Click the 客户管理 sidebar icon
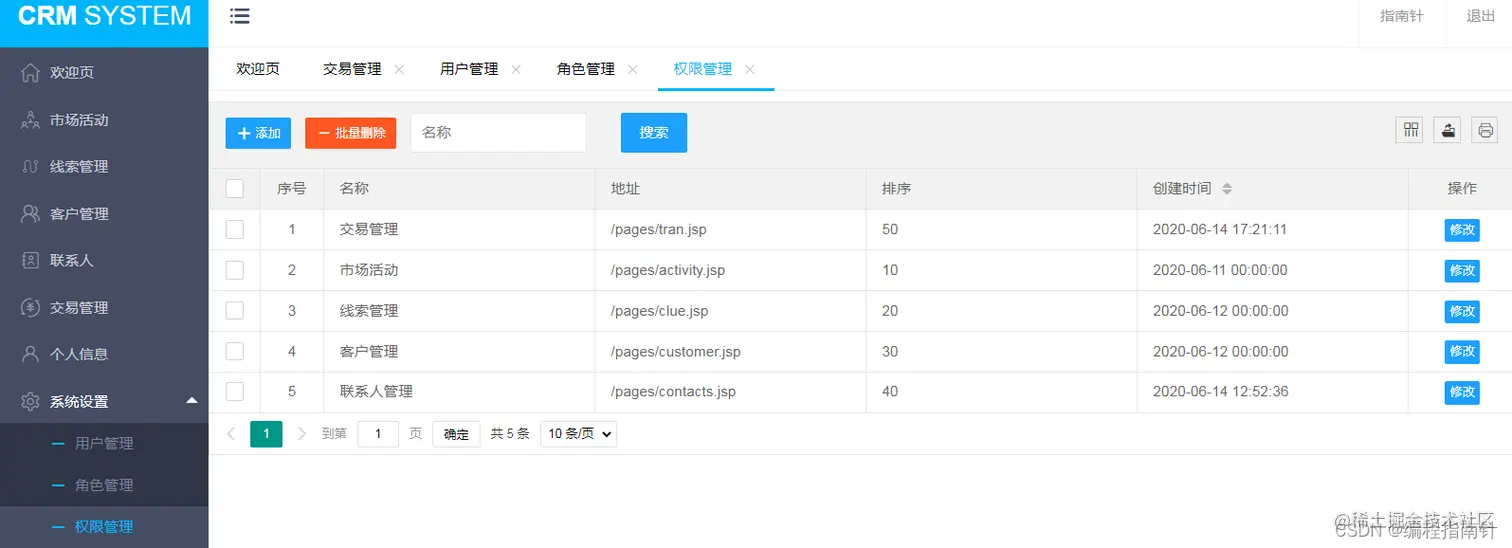The height and width of the screenshot is (548, 1512). tap(31, 213)
